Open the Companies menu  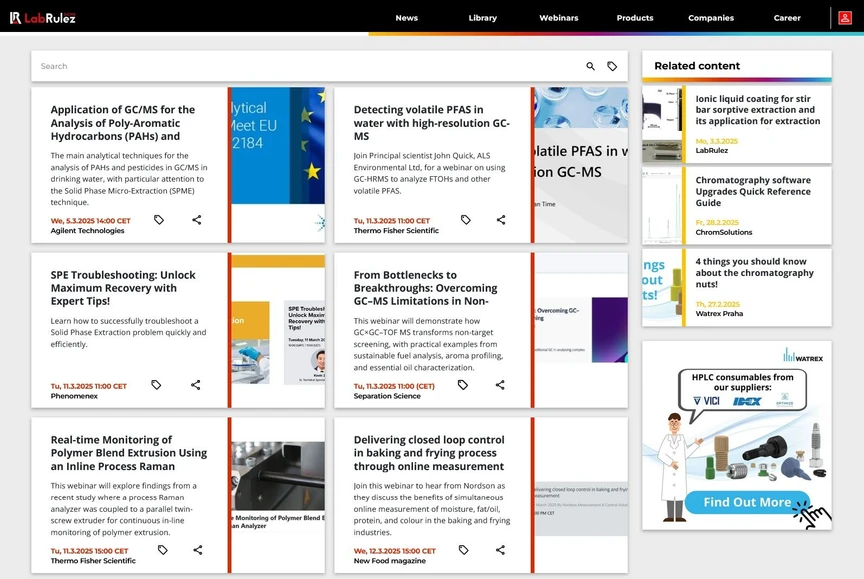coord(711,18)
